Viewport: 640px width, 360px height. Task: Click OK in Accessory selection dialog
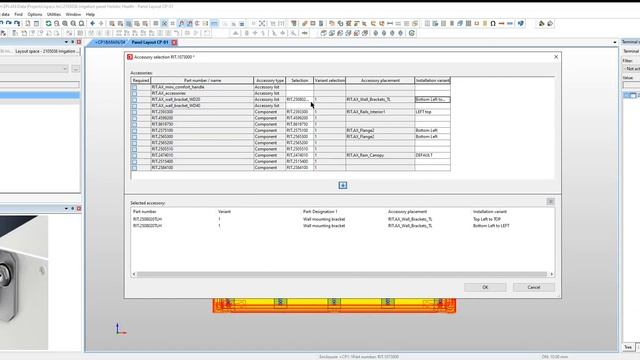pos(485,287)
